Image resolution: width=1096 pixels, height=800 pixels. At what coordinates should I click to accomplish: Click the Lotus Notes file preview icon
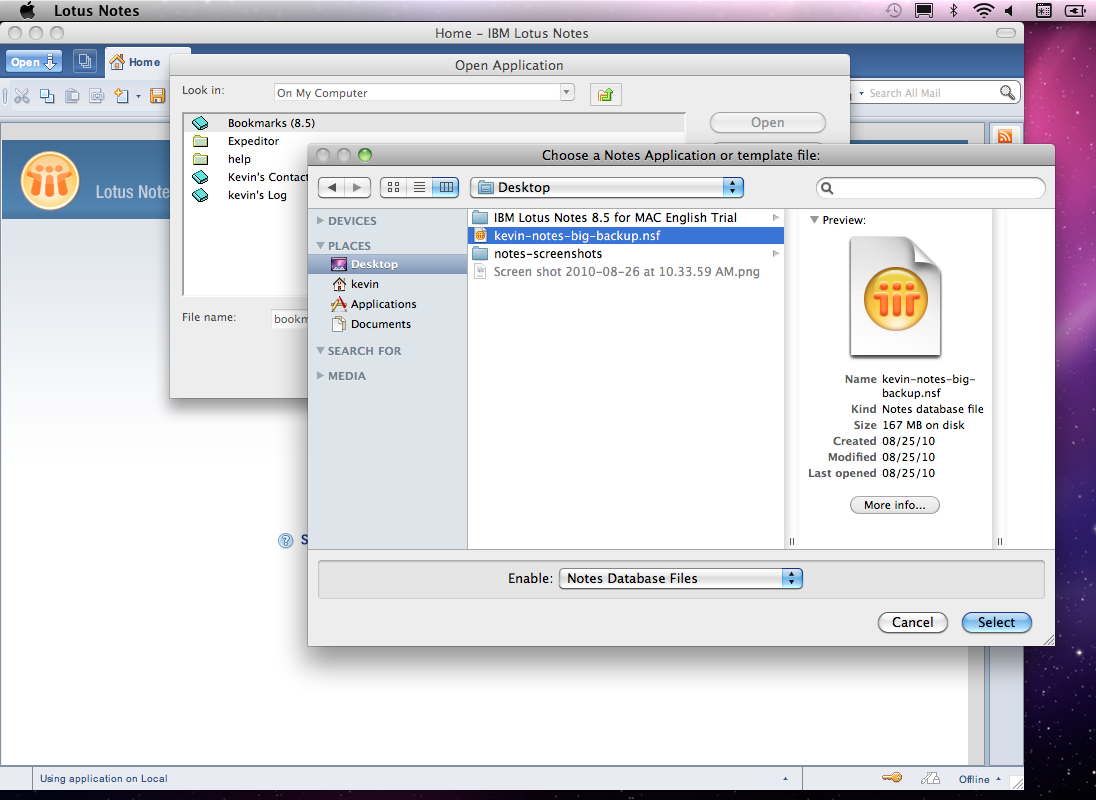click(895, 297)
